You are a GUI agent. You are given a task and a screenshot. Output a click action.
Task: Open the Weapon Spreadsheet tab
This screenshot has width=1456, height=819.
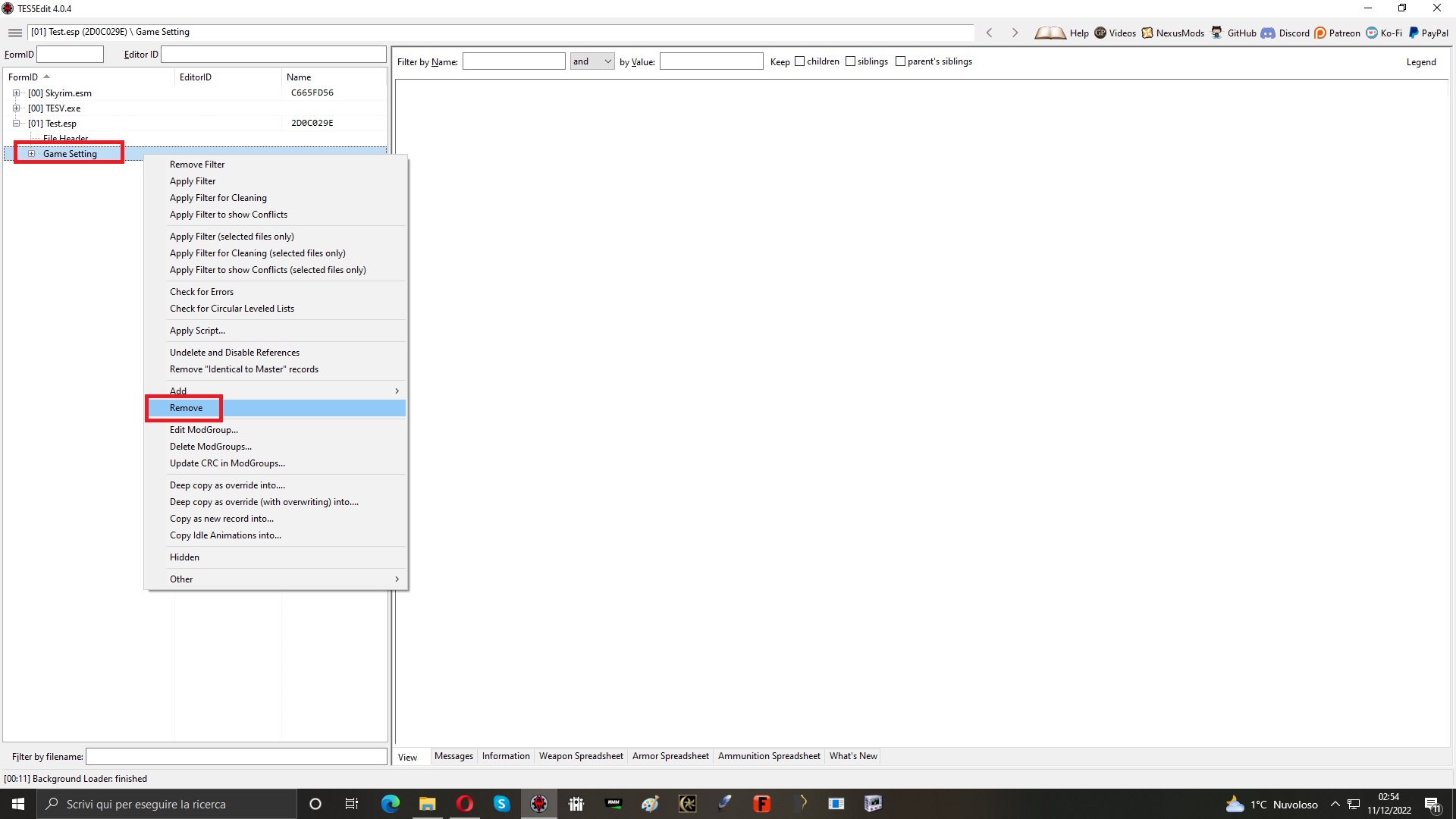click(581, 756)
